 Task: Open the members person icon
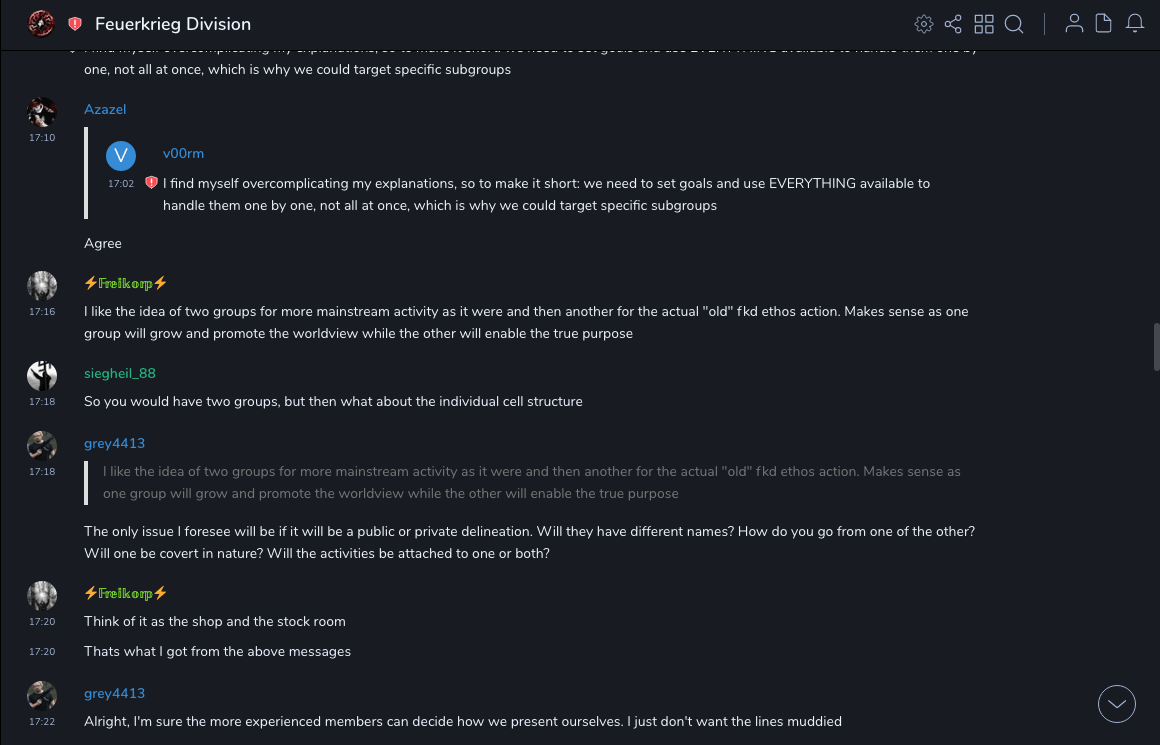1074,24
